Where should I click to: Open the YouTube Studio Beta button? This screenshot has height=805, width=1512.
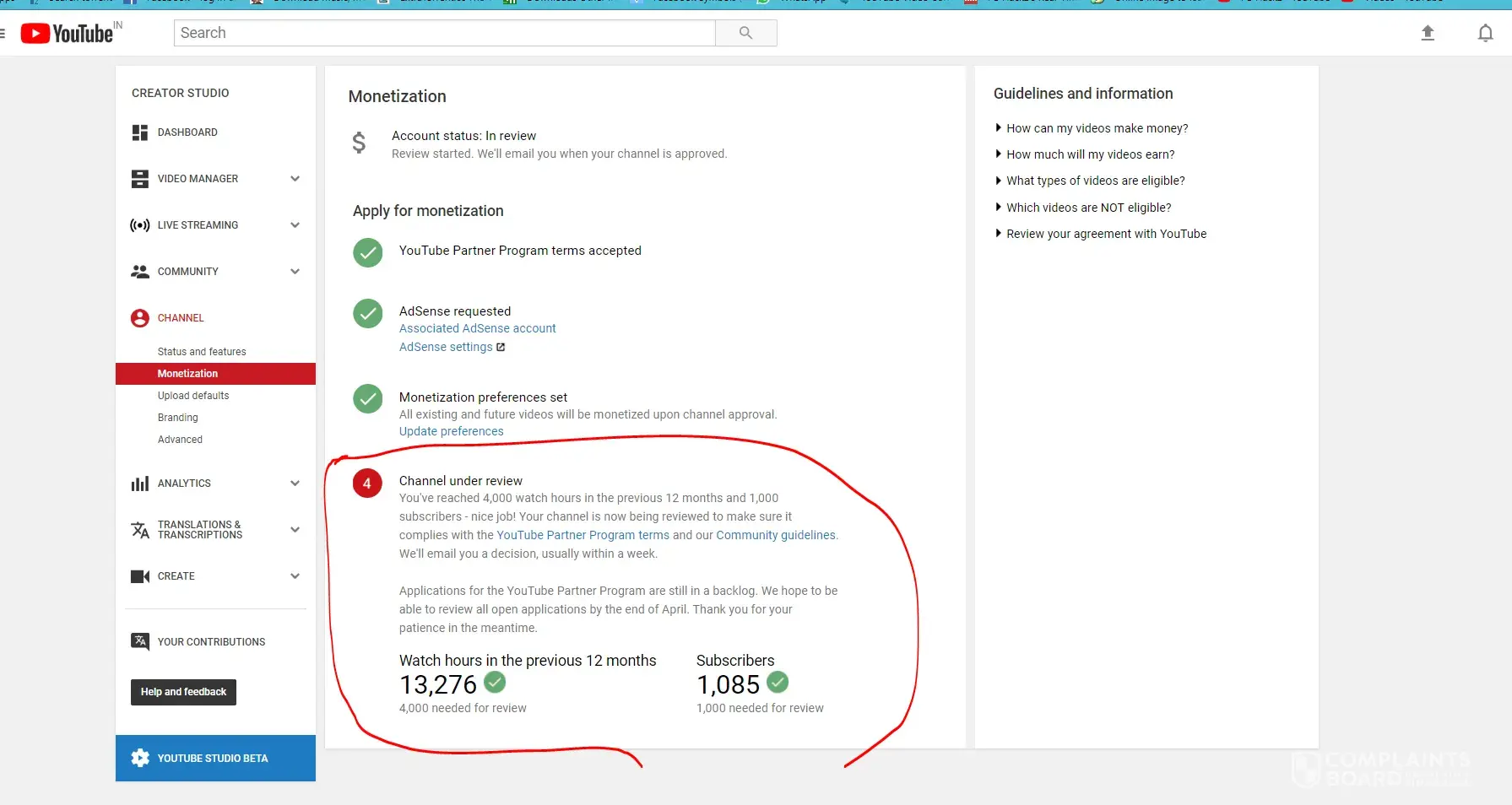point(215,758)
